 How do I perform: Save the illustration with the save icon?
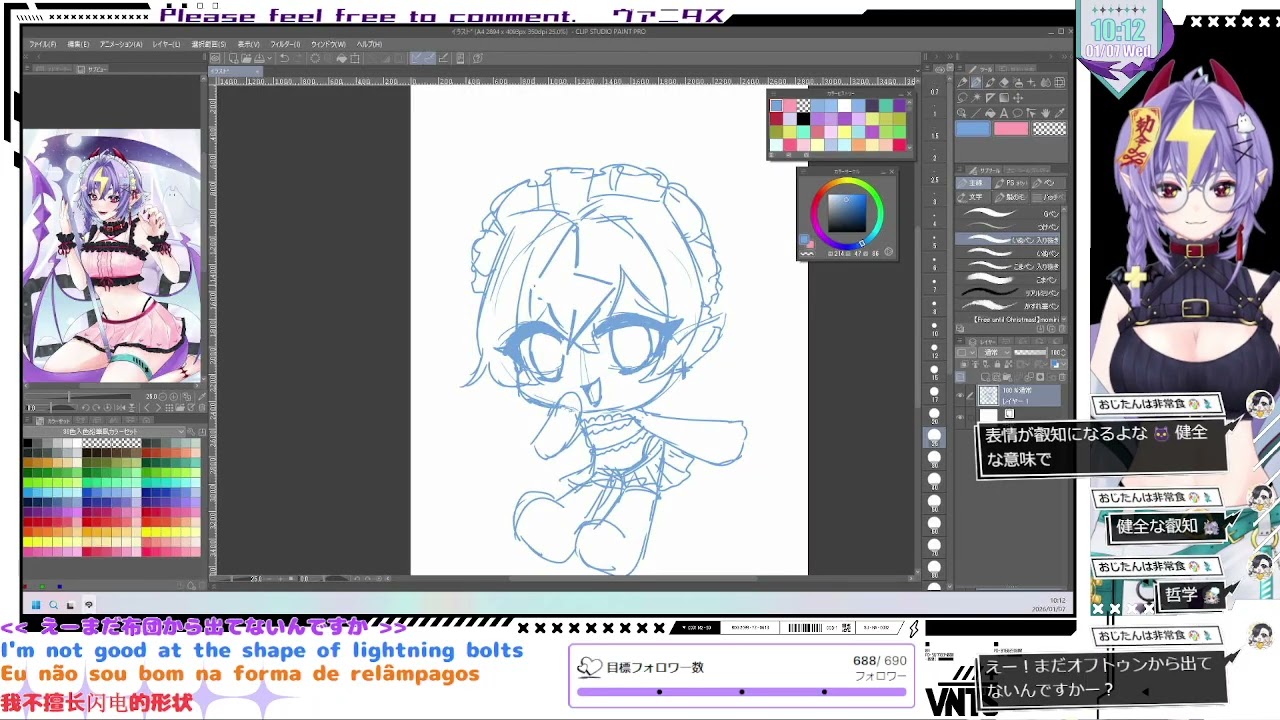point(259,58)
